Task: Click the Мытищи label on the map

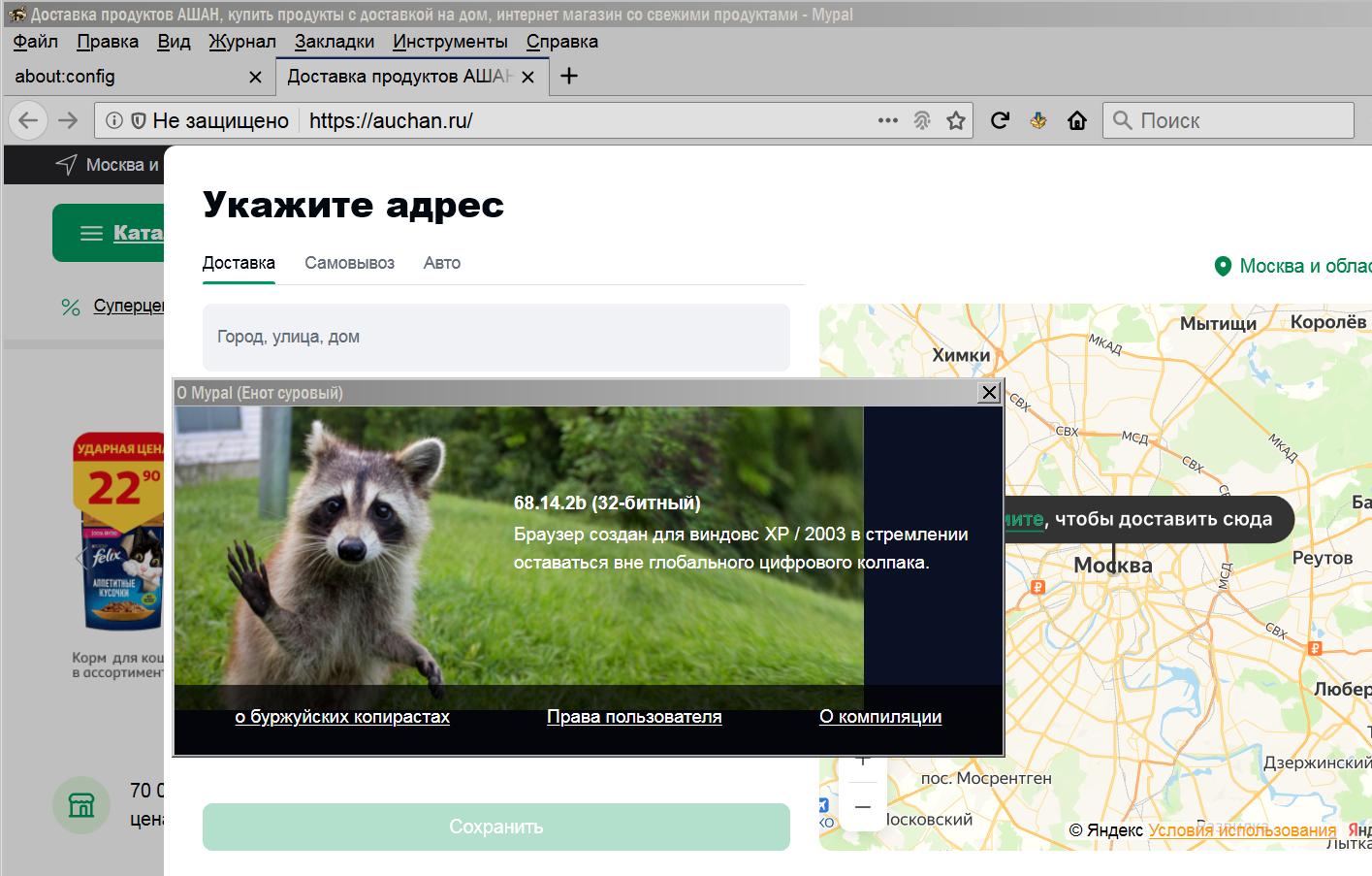Action: tap(1218, 324)
